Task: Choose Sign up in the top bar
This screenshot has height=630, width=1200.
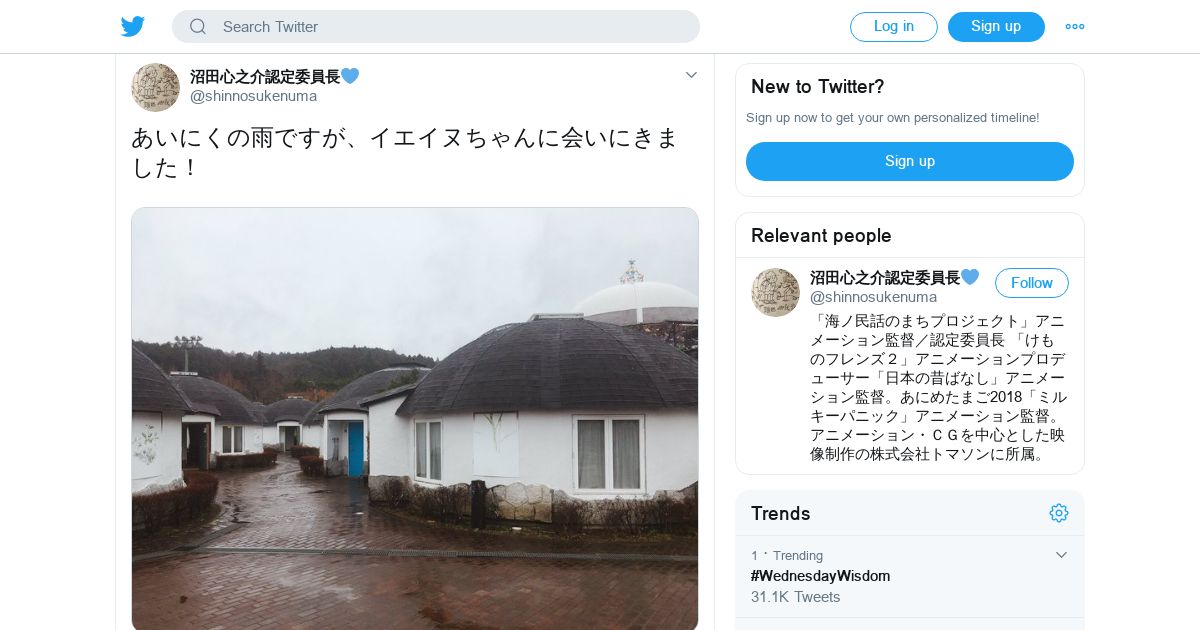Action: 996,27
